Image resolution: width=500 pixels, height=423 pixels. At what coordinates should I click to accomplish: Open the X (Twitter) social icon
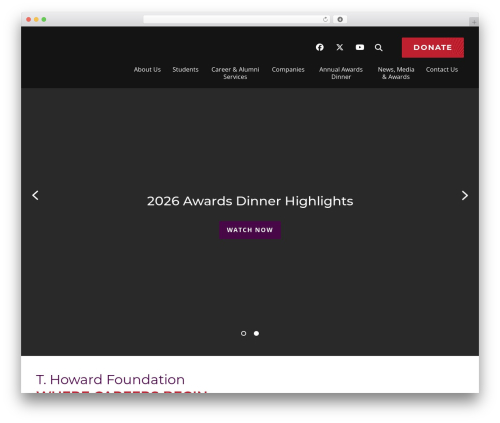point(340,47)
